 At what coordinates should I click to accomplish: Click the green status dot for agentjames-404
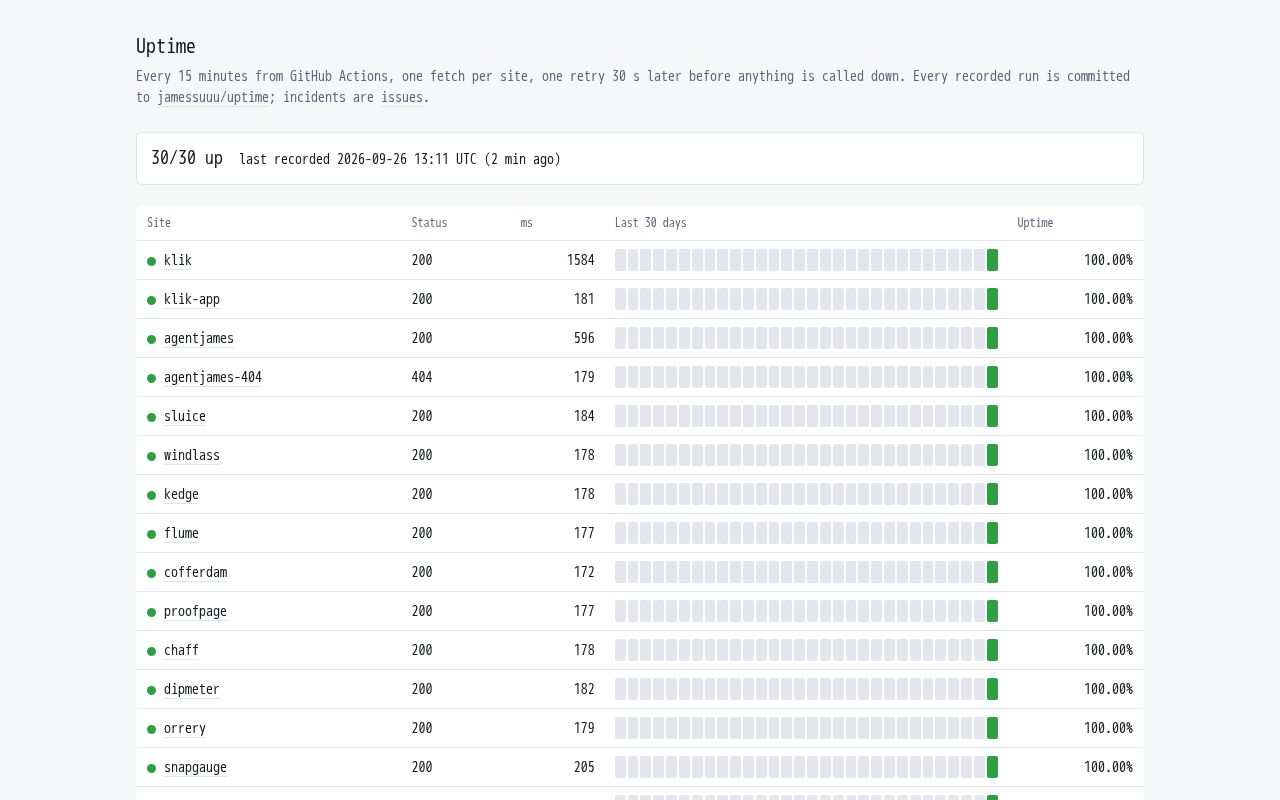[152, 378]
